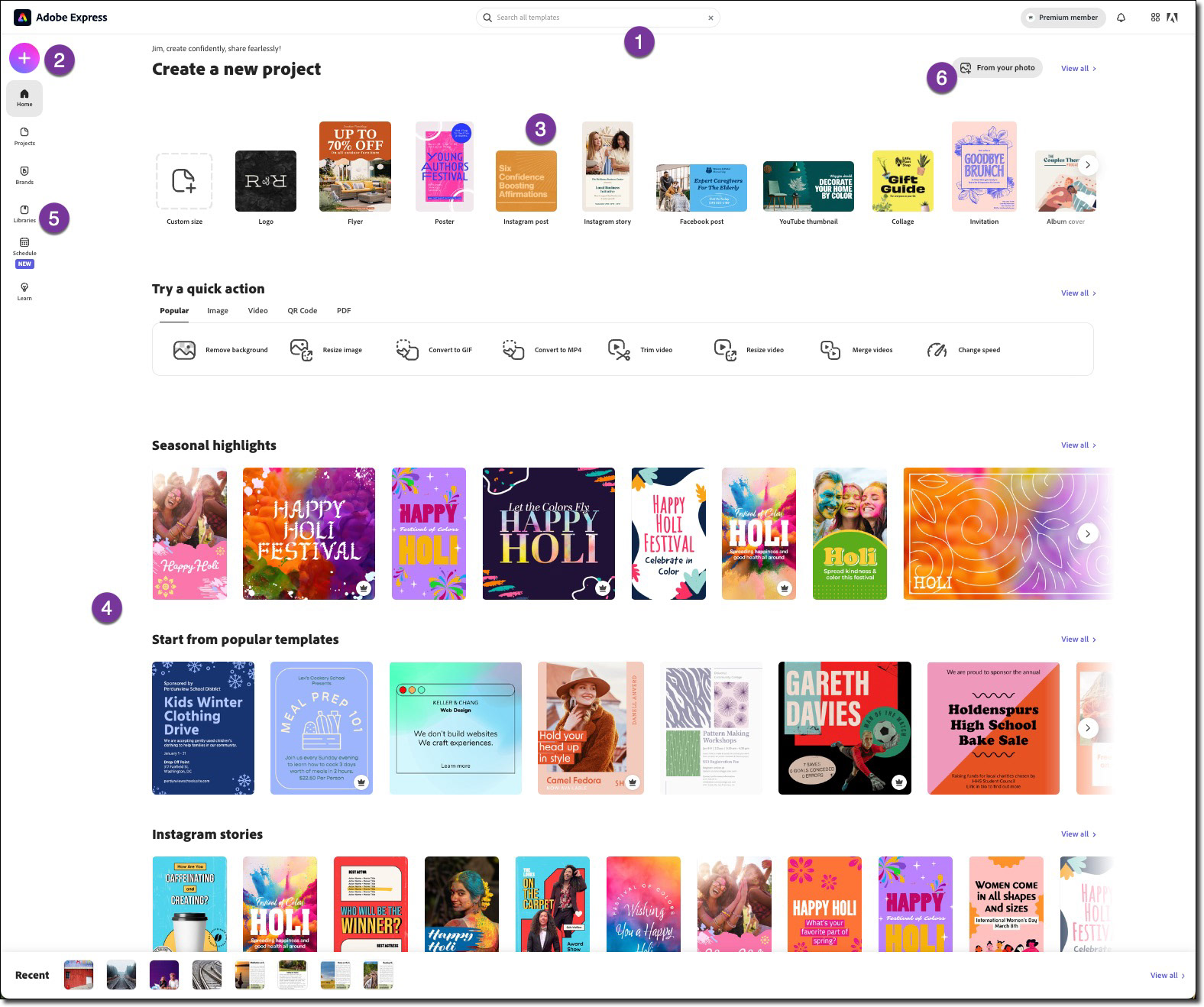1204x1007 pixels.
Task: Open the Kids Winter Clothing Drive template
Action: [x=203, y=728]
